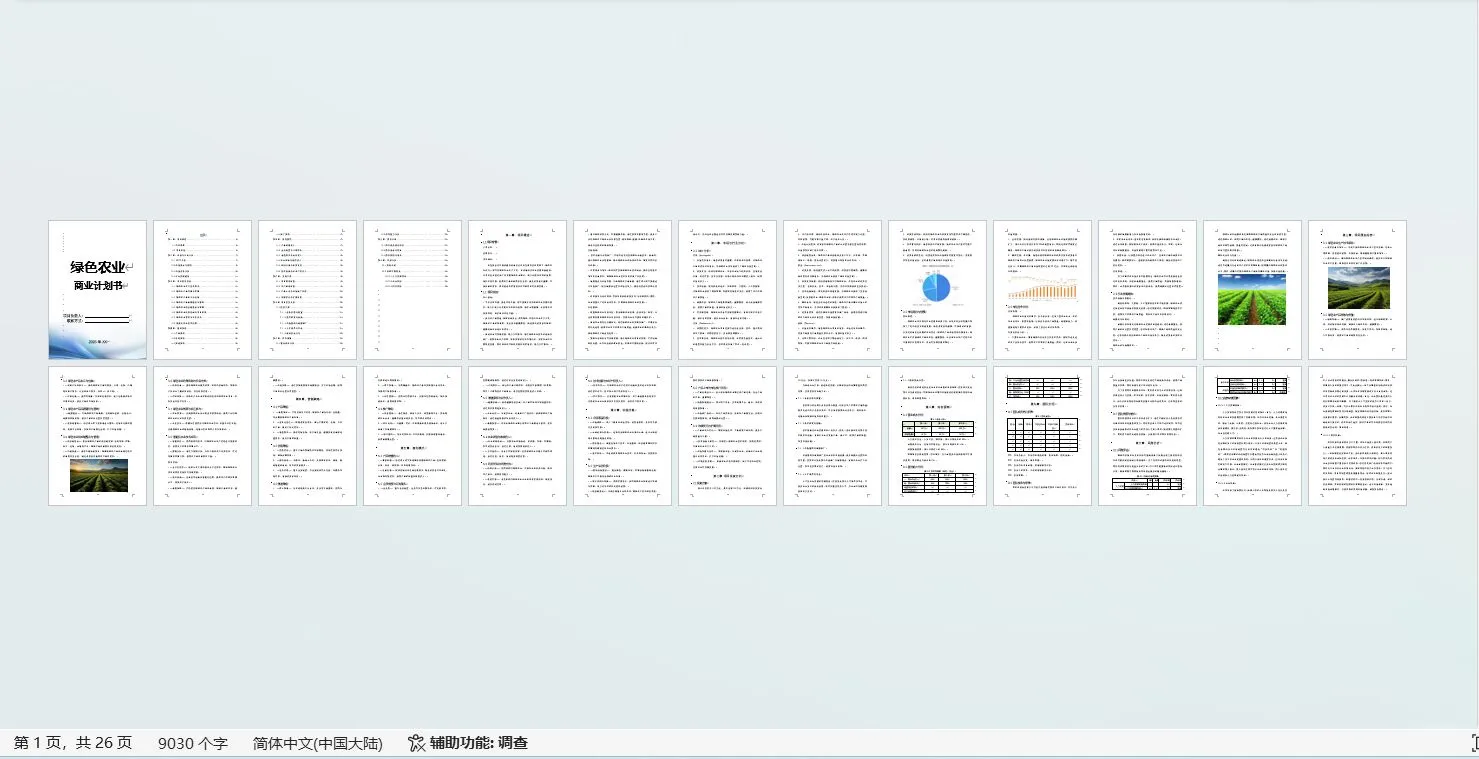Select the 第一章 chapter opening page
1479x759 pixels.
(517, 290)
